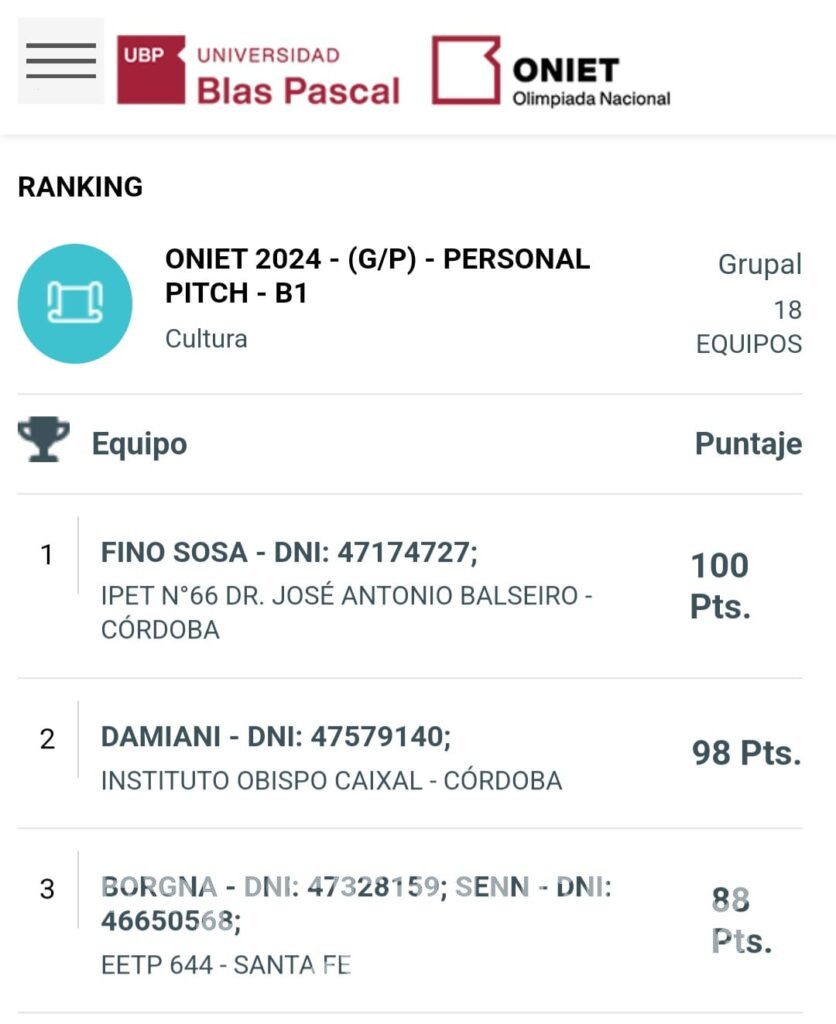This screenshot has height=1024, width=836.
Task: Click the 100 Pts. score
Action: [x=720, y=586]
